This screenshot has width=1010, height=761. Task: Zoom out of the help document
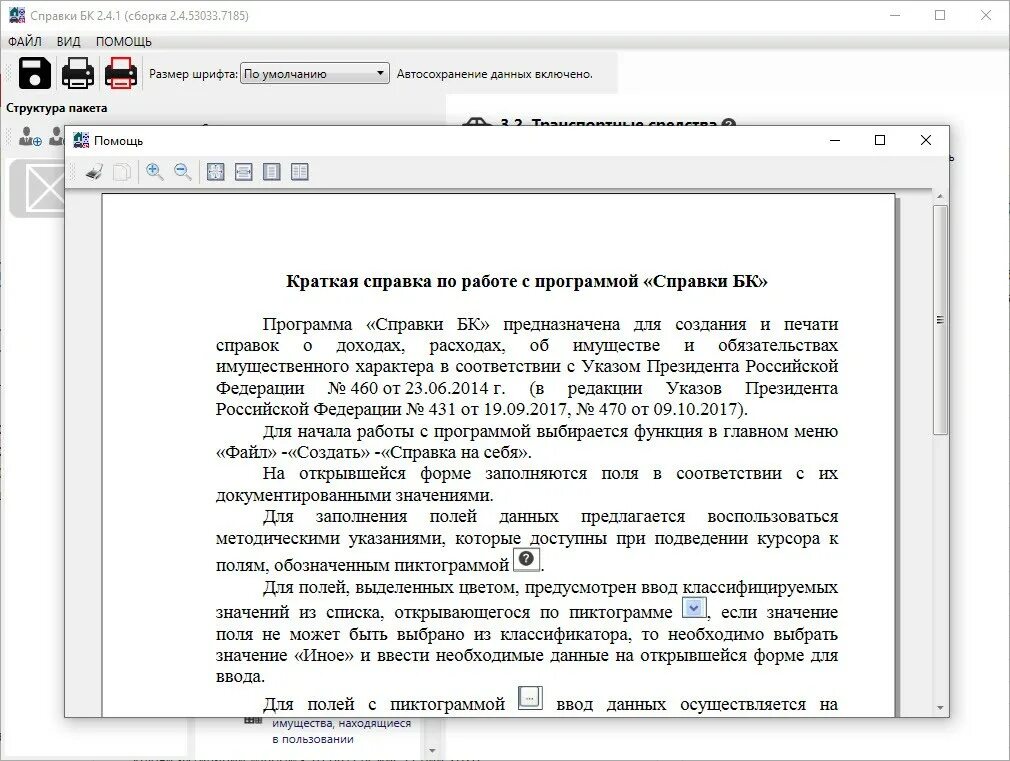point(183,171)
